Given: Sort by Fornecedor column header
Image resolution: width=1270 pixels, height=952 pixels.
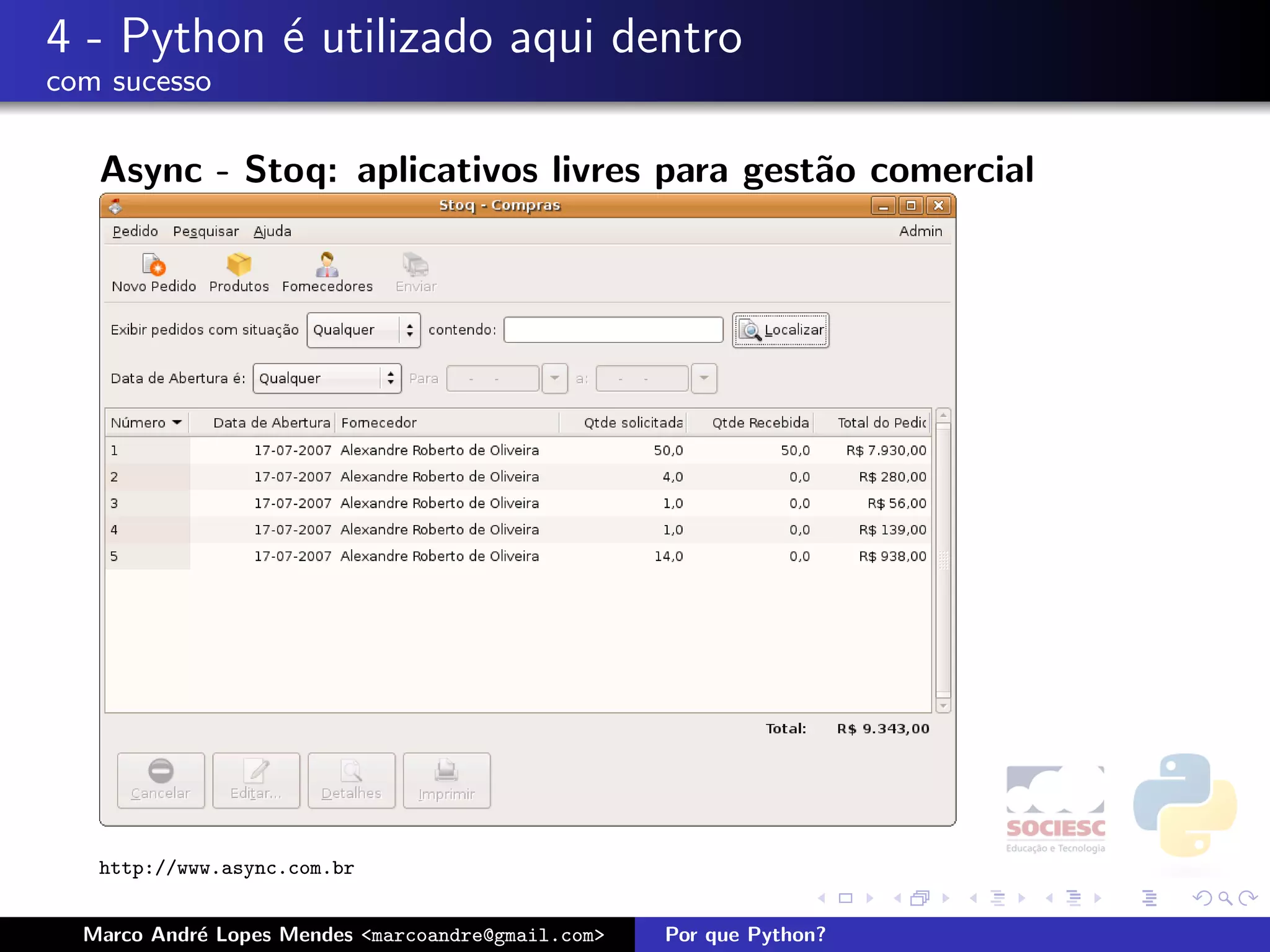Looking at the screenshot, I should point(447,423).
